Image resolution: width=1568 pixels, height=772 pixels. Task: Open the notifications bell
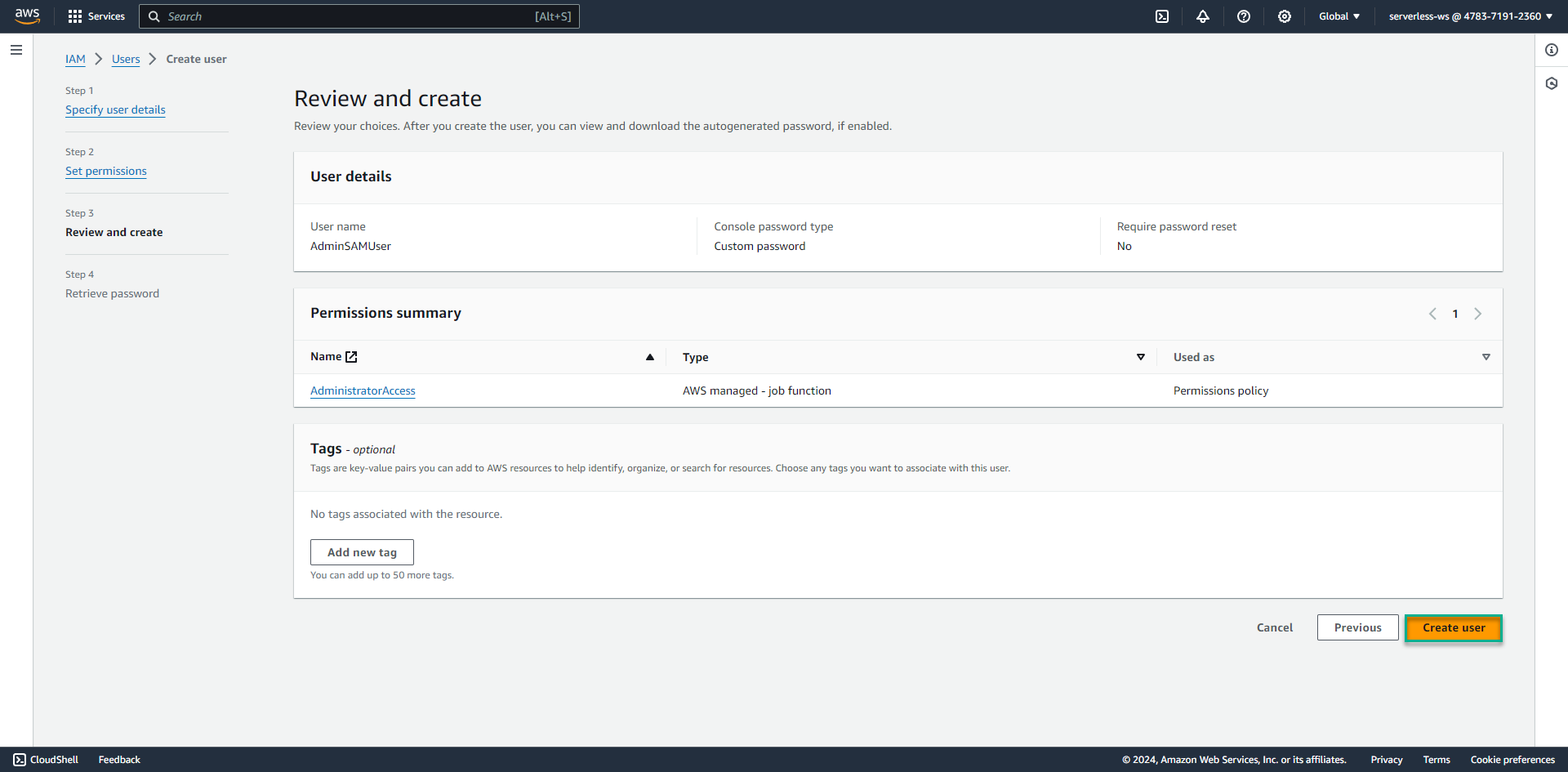(1203, 16)
